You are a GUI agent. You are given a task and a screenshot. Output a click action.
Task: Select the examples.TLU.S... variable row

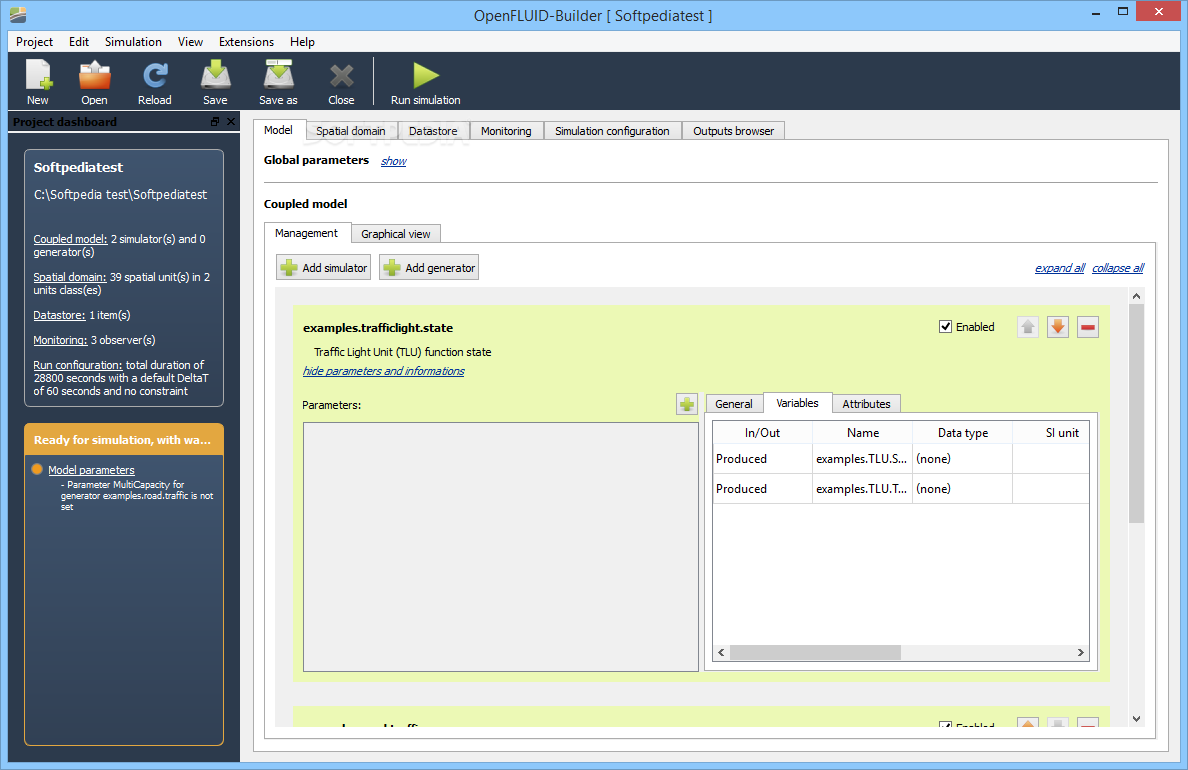click(901, 459)
